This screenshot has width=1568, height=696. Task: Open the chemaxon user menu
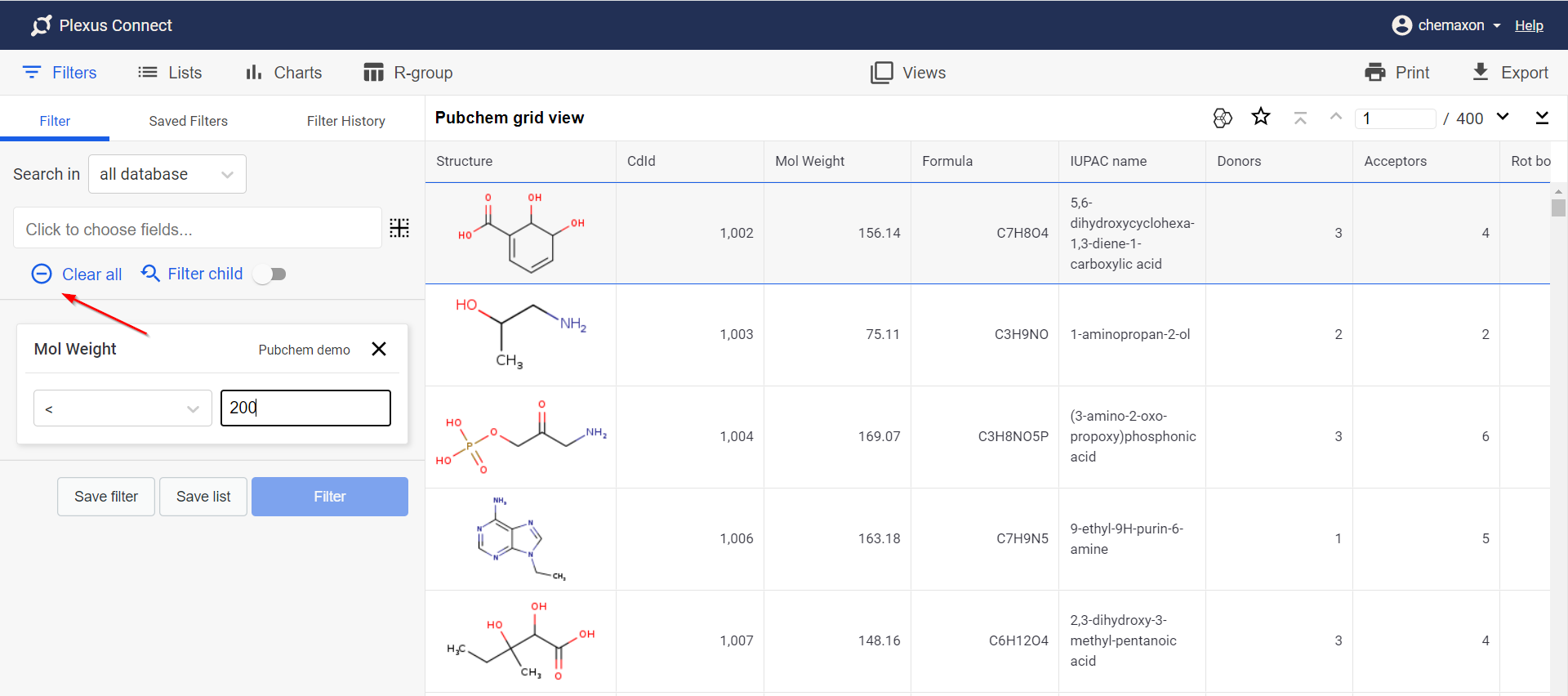[x=1445, y=25]
